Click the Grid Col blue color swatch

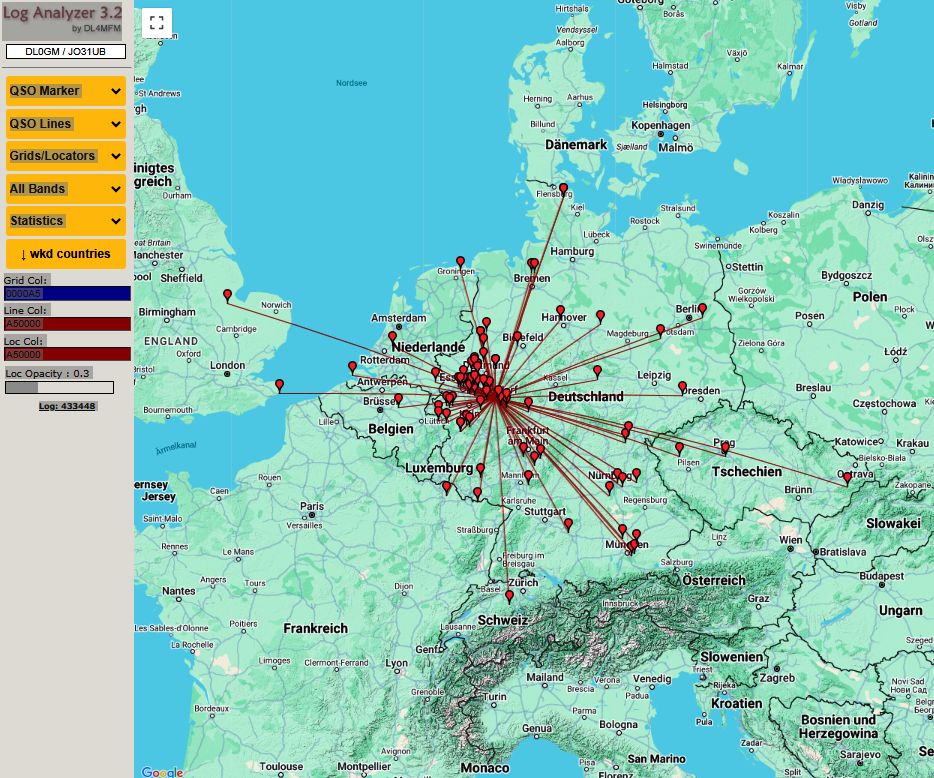click(67, 293)
